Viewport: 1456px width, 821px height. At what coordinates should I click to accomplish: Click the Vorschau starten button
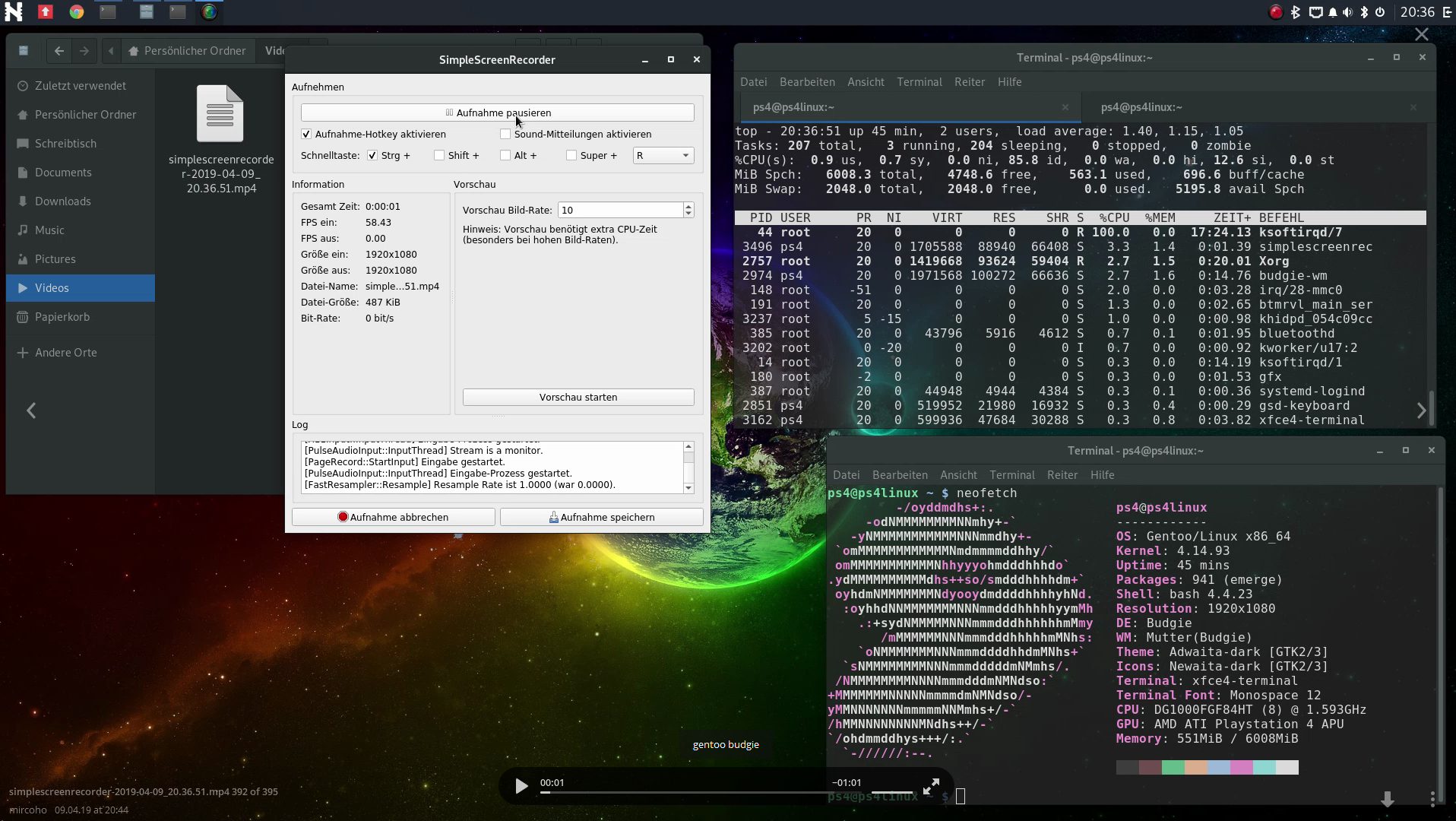pos(578,397)
